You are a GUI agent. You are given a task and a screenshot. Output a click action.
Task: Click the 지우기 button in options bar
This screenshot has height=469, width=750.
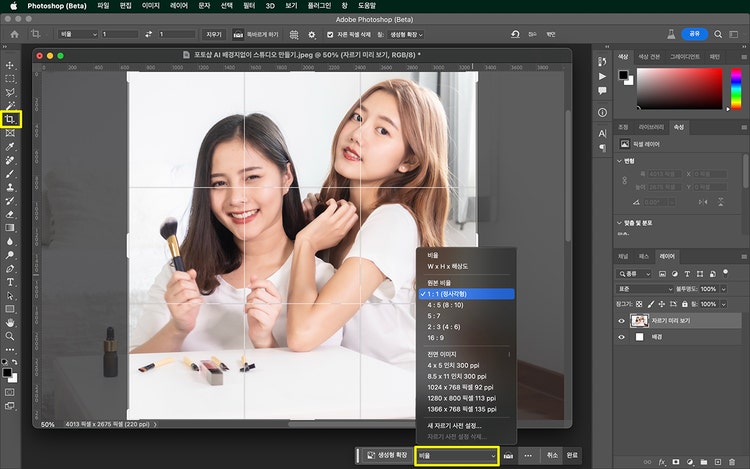coord(213,34)
